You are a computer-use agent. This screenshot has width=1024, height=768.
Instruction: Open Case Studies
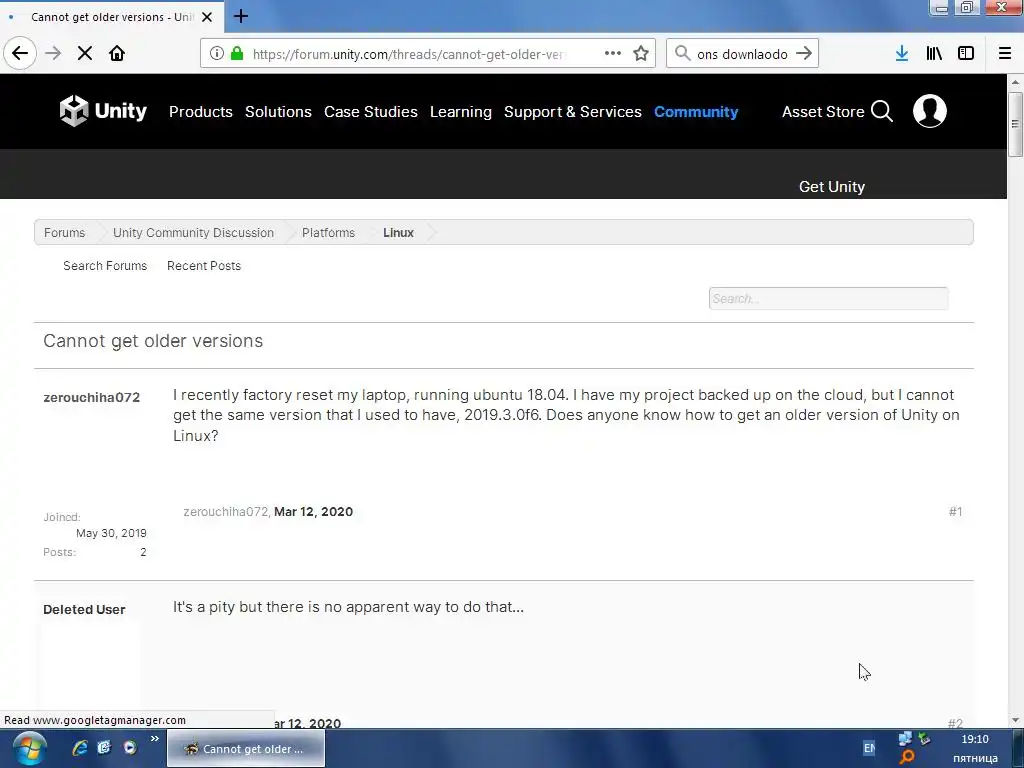pyautogui.click(x=371, y=112)
